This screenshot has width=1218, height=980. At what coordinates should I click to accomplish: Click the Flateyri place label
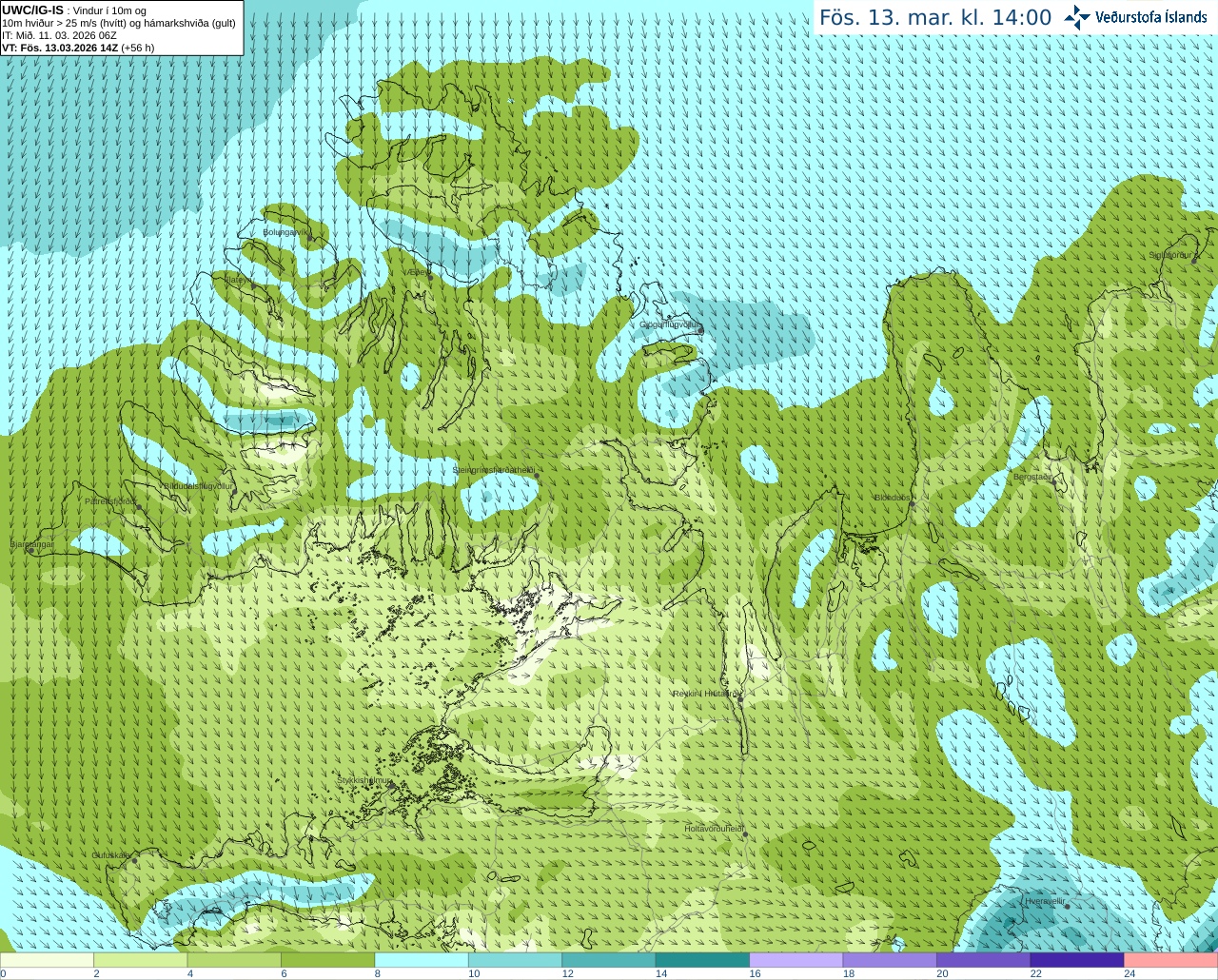(x=238, y=280)
